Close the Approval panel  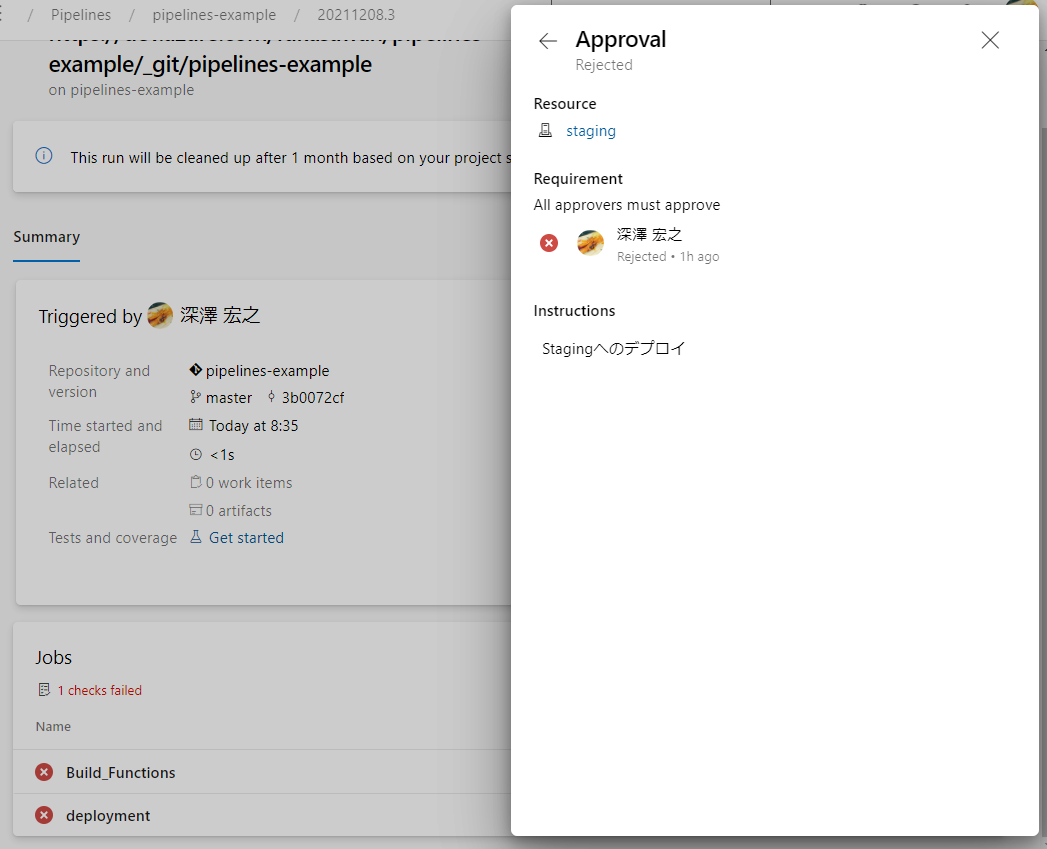coord(990,40)
